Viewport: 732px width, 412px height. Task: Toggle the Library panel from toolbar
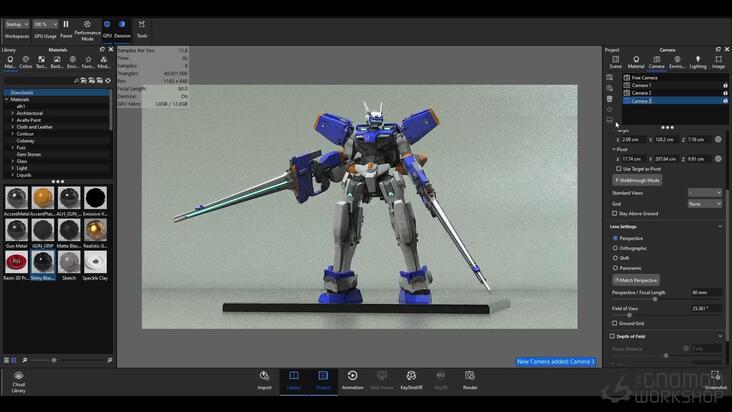point(294,380)
